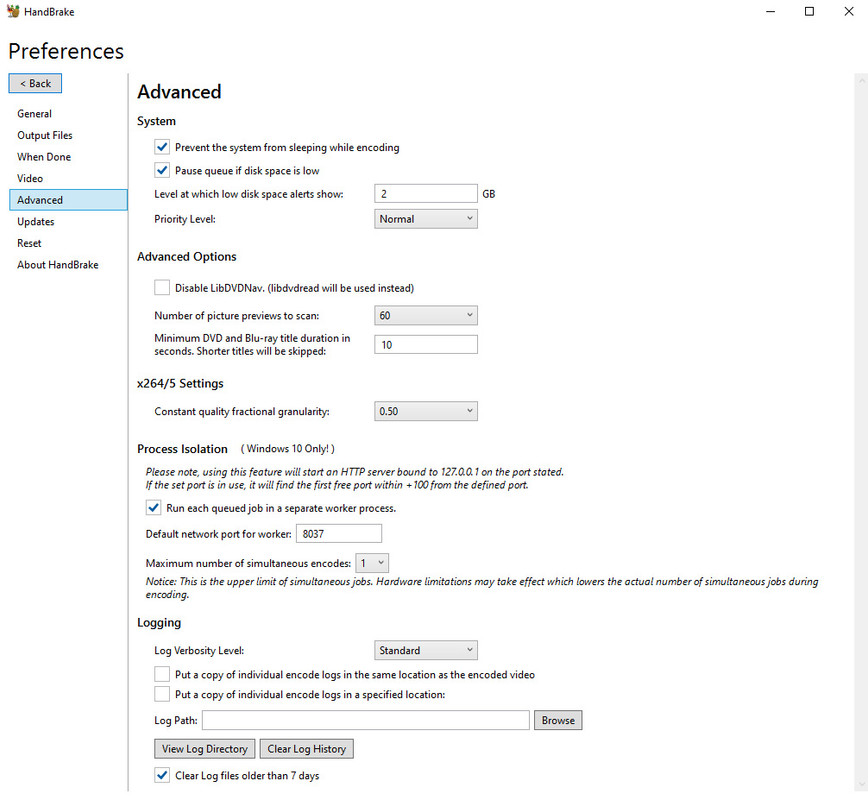Image resolution: width=868 pixels, height=800 pixels.
Task: Select the Video preferences section
Action: 30,178
